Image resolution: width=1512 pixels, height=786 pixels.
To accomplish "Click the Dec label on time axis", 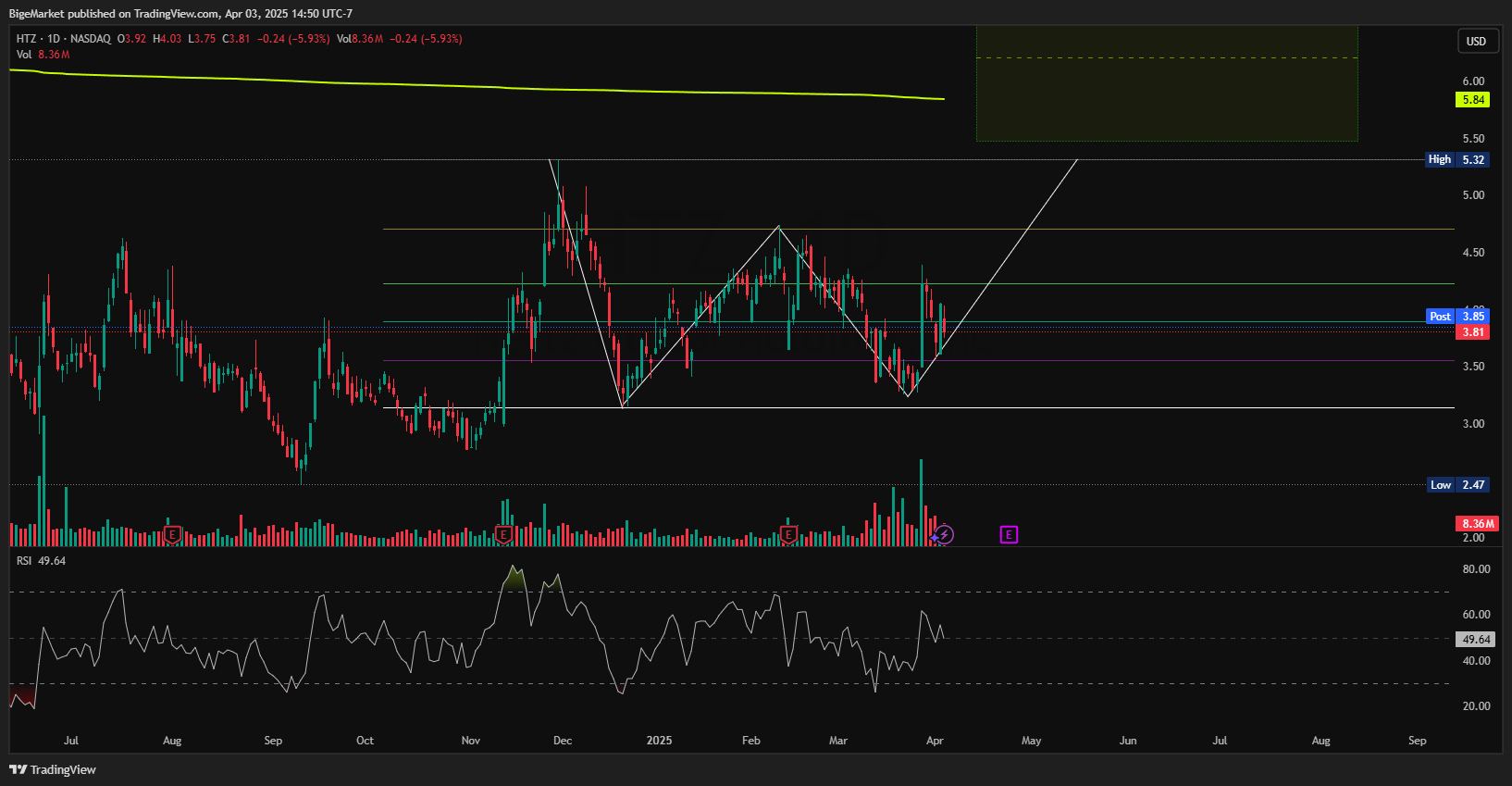I will pos(563,741).
